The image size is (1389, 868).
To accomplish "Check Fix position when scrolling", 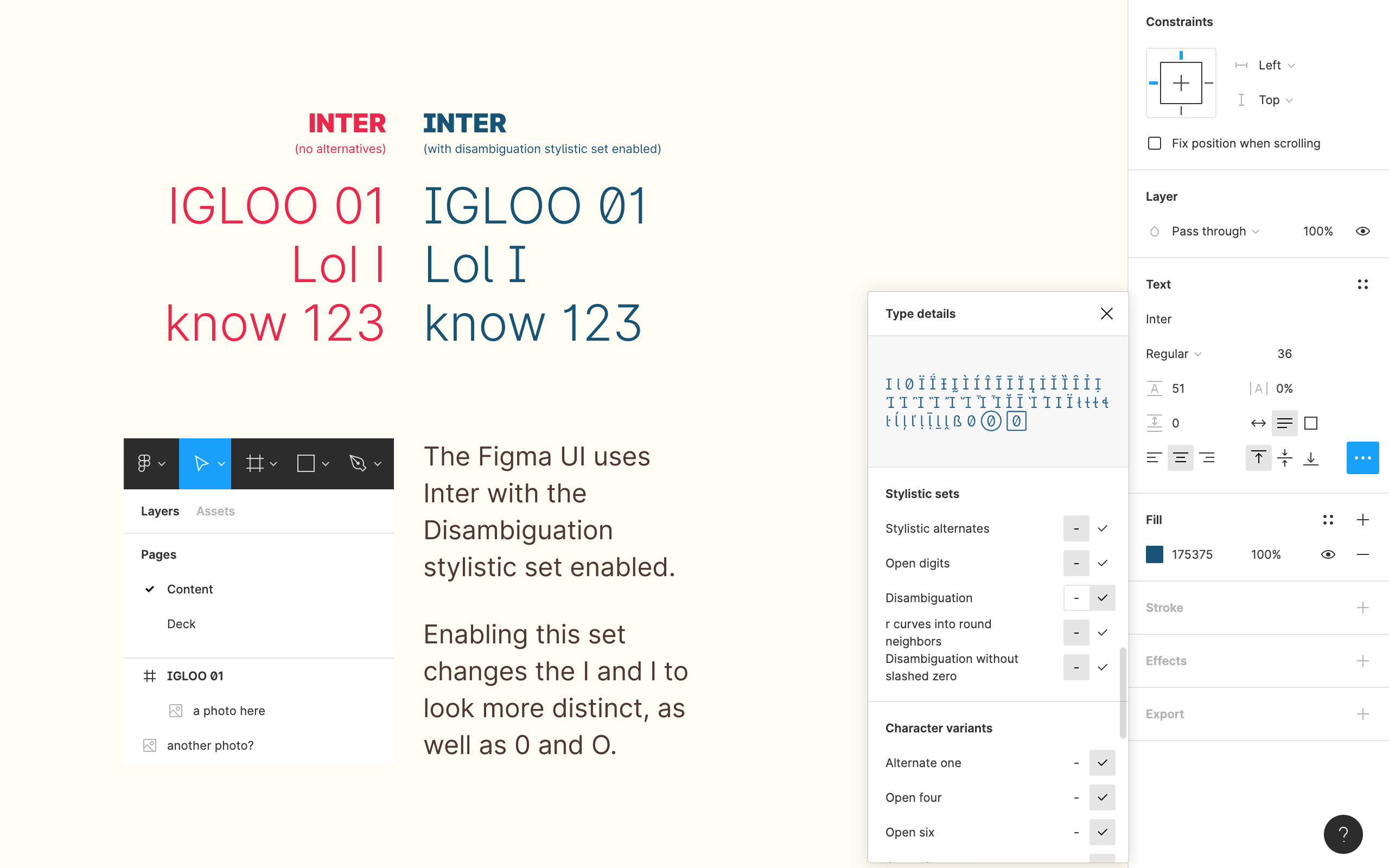I will coord(1155,143).
